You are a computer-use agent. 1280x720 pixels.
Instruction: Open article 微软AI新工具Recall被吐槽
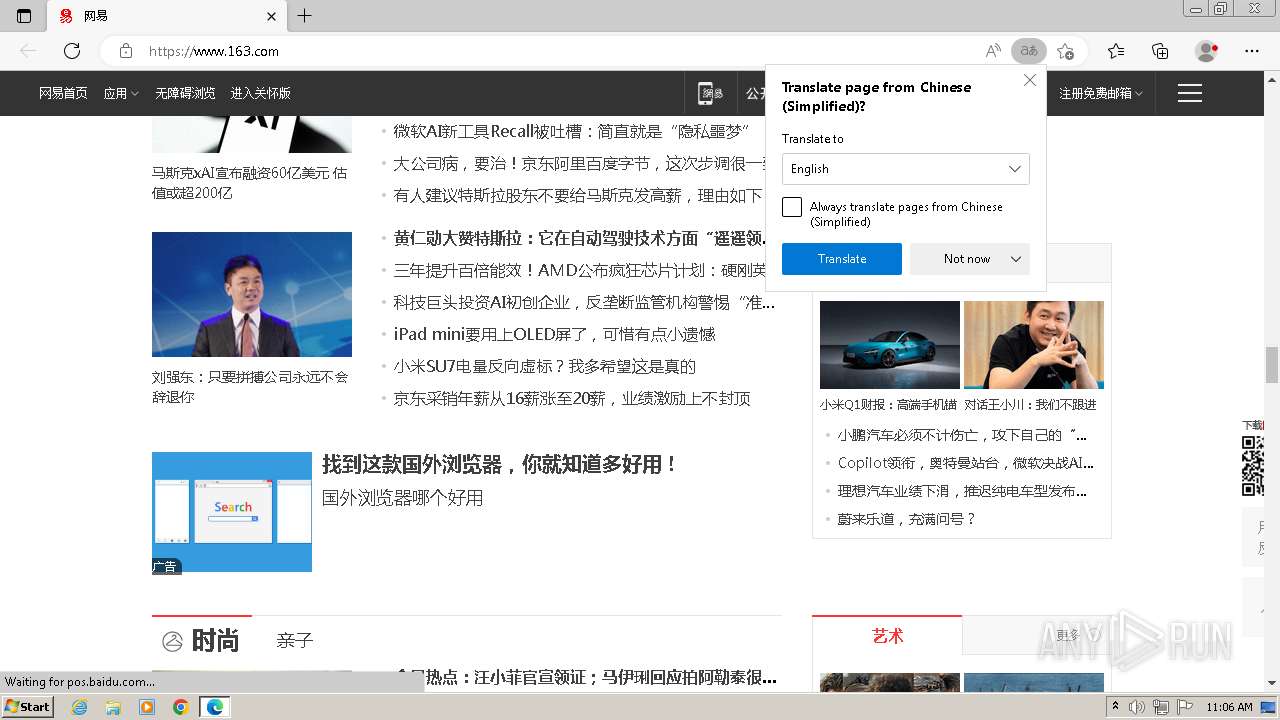point(572,132)
